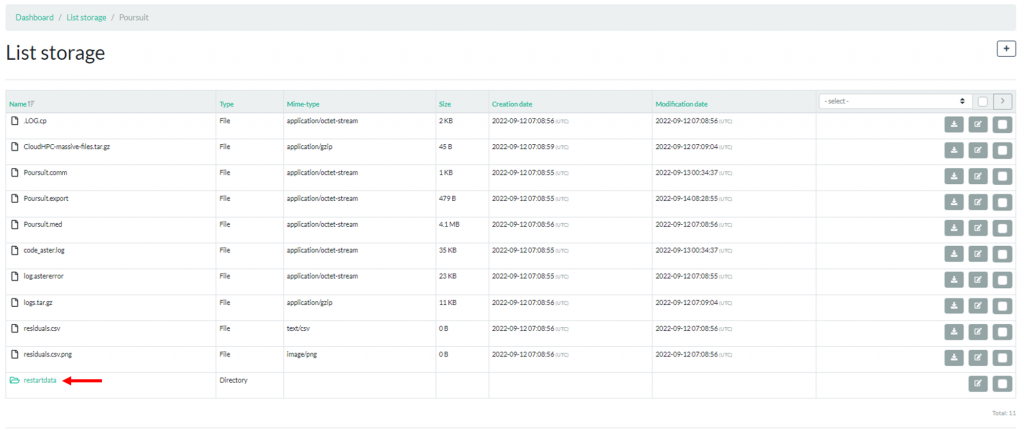The width and height of the screenshot is (1024, 430).
Task: Download the Poursuit.med file
Action: coord(953,228)
